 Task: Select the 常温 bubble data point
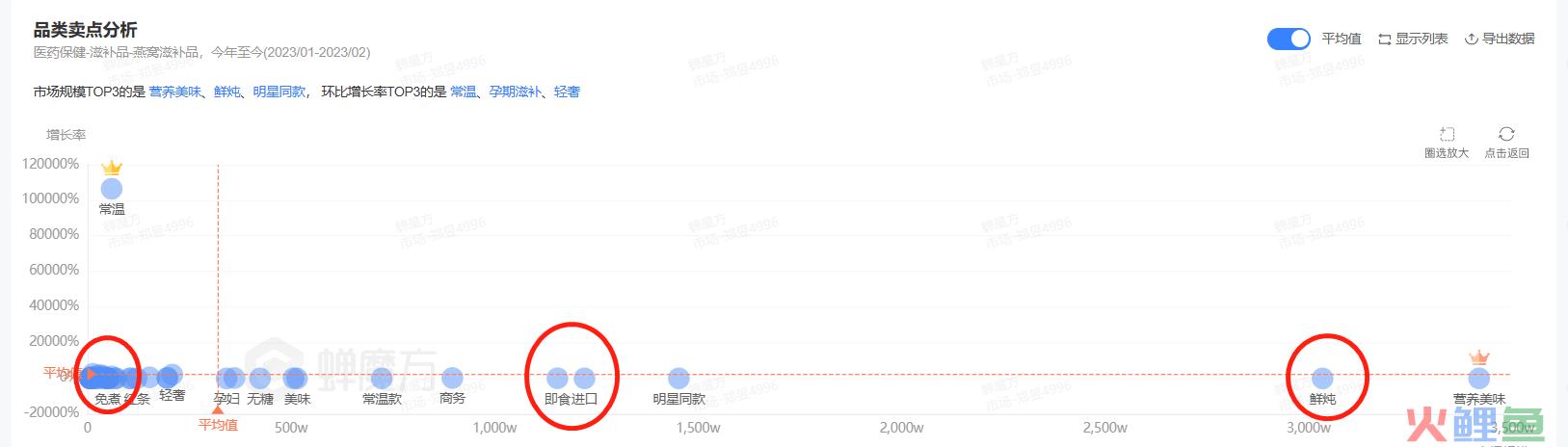click(112, 189)
